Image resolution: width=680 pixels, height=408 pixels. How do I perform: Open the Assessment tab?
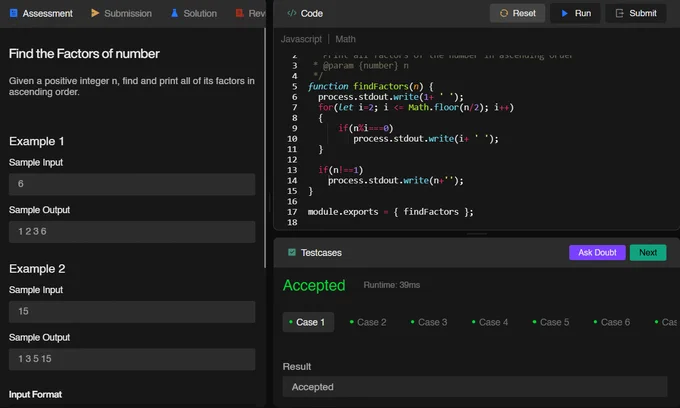click(x=41, y=13)
